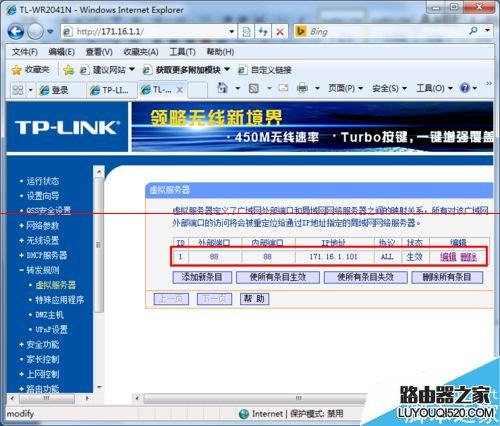This screenshot has height=426, width=500.
Task: Open the 建议网站 favorites link
Action: [107, 70]
